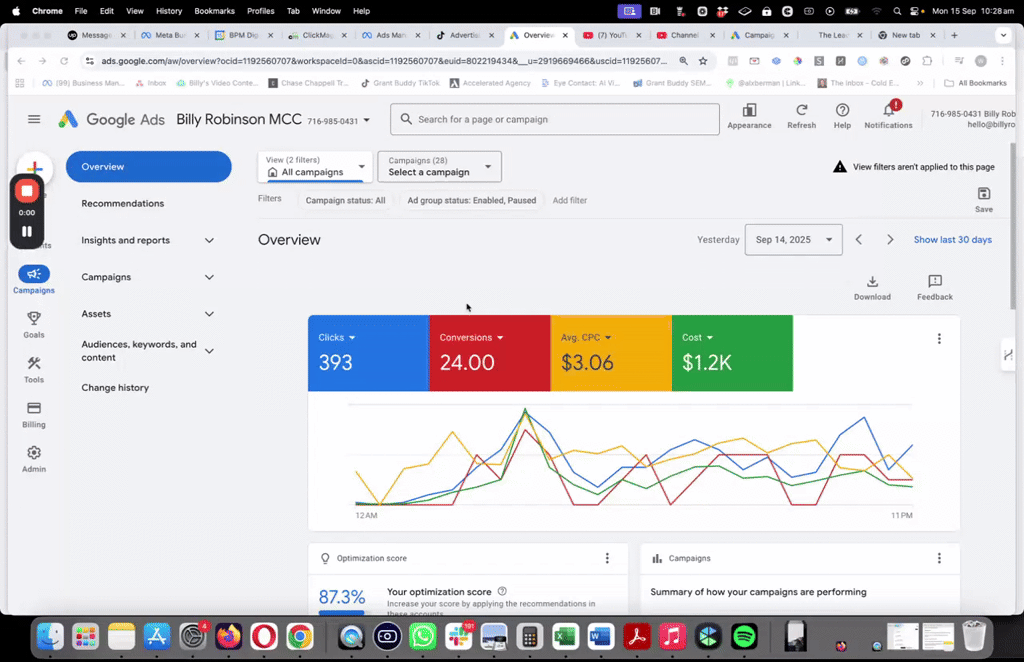Viewport: 1024px width, 662px height.
Task: Open Recommendations page
Action: coord(123,204)
